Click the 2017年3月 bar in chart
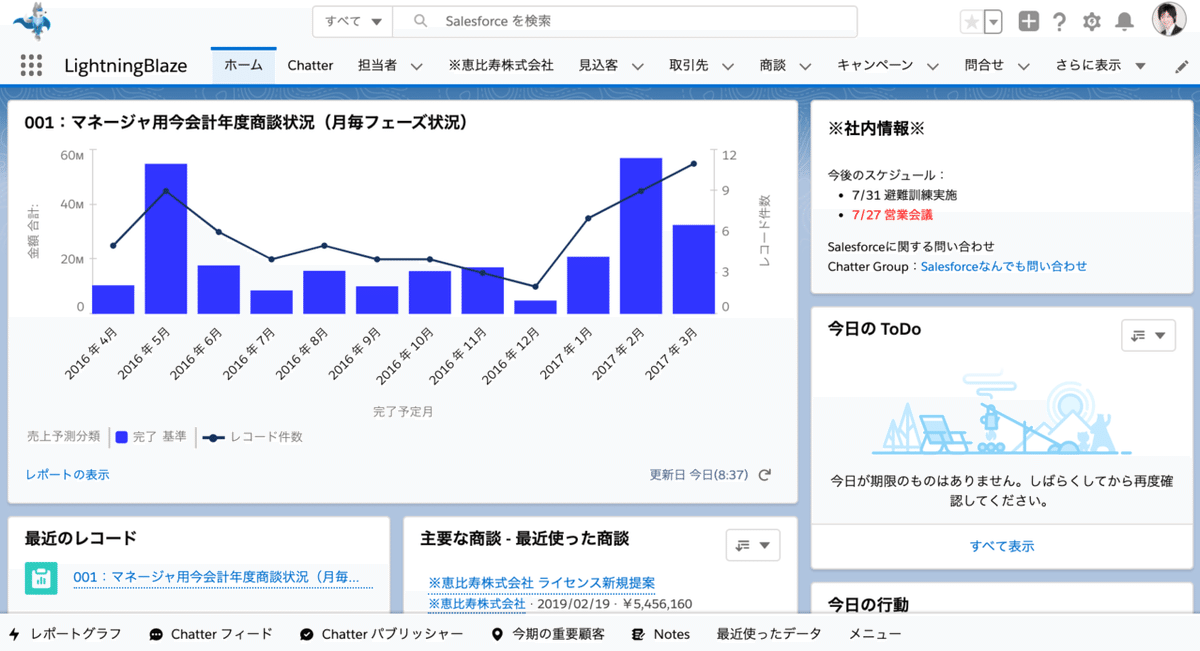This screenshot has width=1200, height=651. (x=693, y=269)
